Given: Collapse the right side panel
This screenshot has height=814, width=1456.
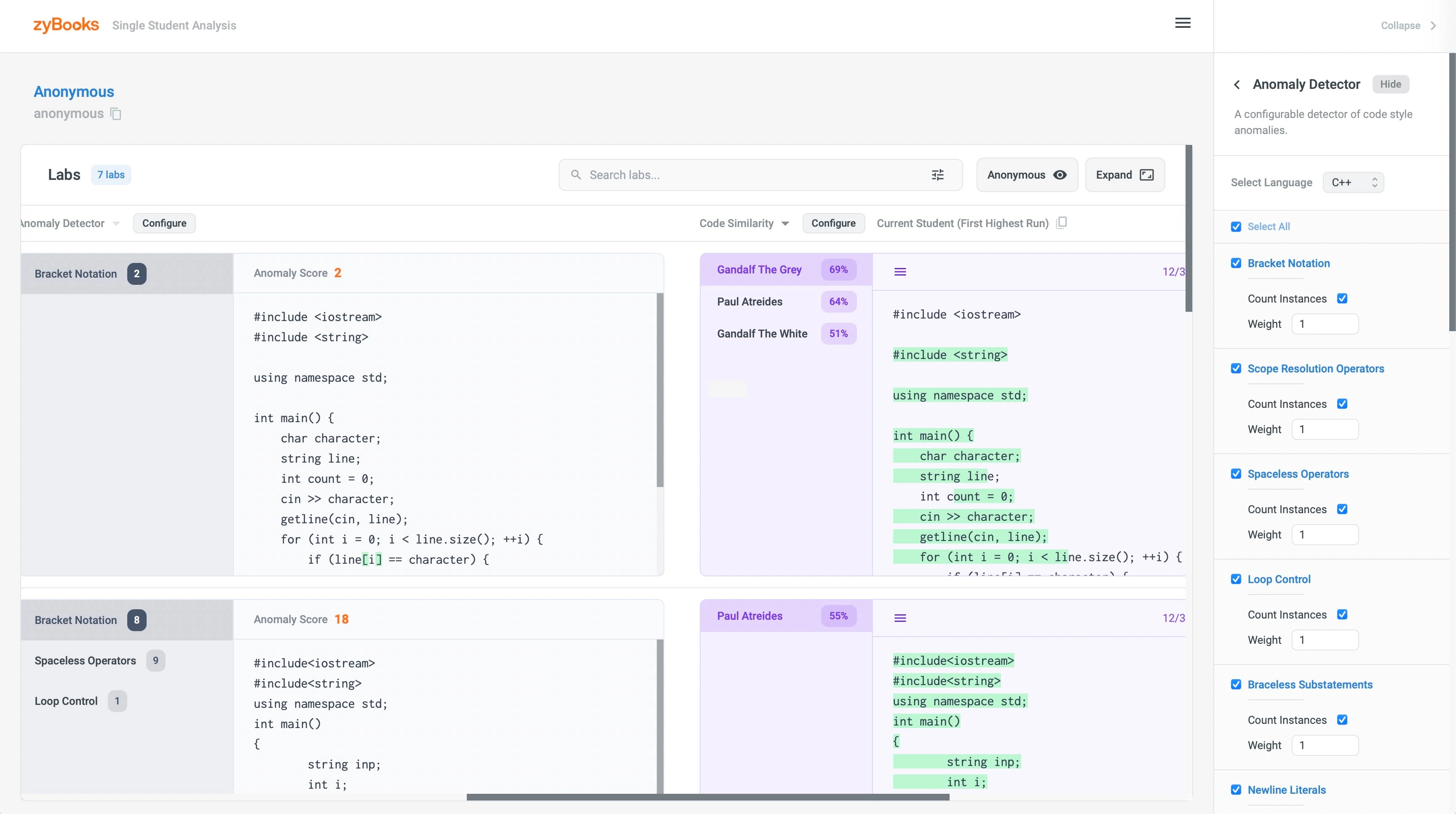Looking at the screenshot, I should (x=1408, y=25).
